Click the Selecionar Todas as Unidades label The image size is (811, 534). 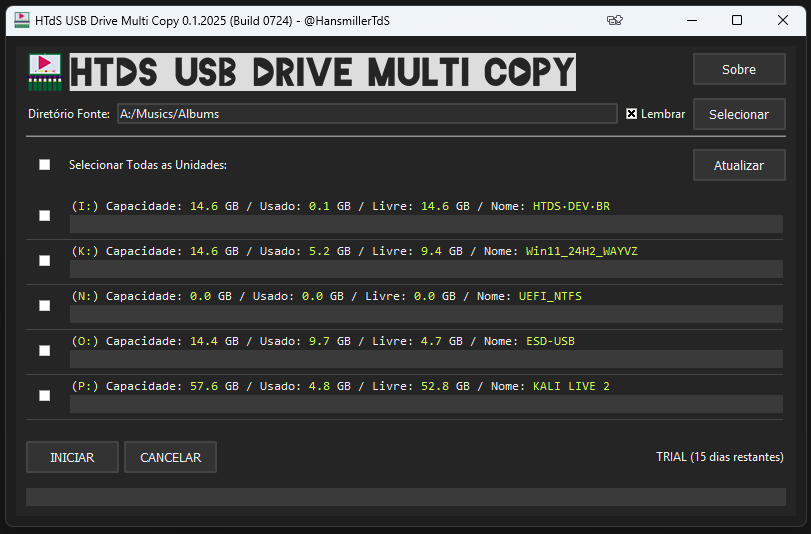[x=148, y=165]
